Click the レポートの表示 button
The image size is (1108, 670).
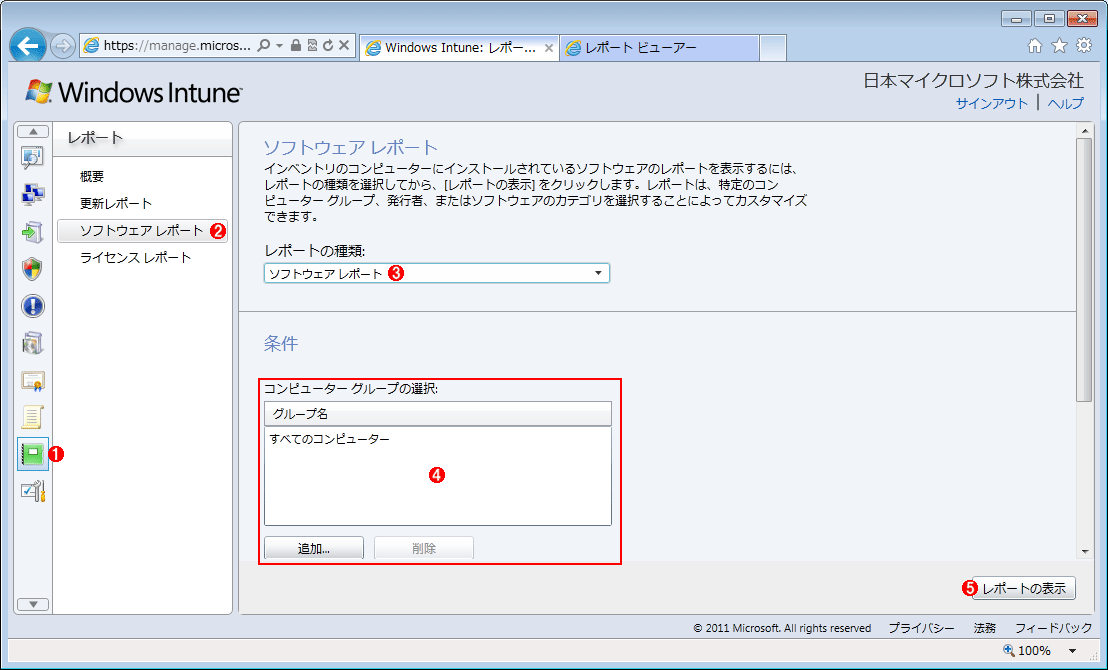1024,588
